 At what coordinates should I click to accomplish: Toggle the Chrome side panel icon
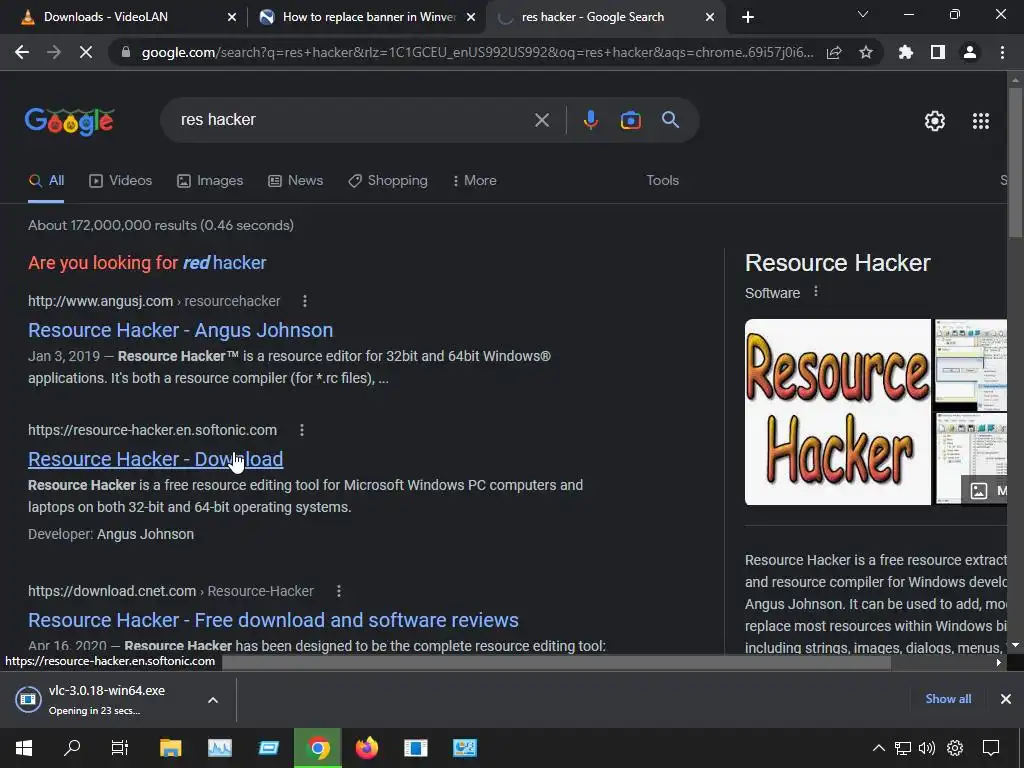tap(938, 52)
